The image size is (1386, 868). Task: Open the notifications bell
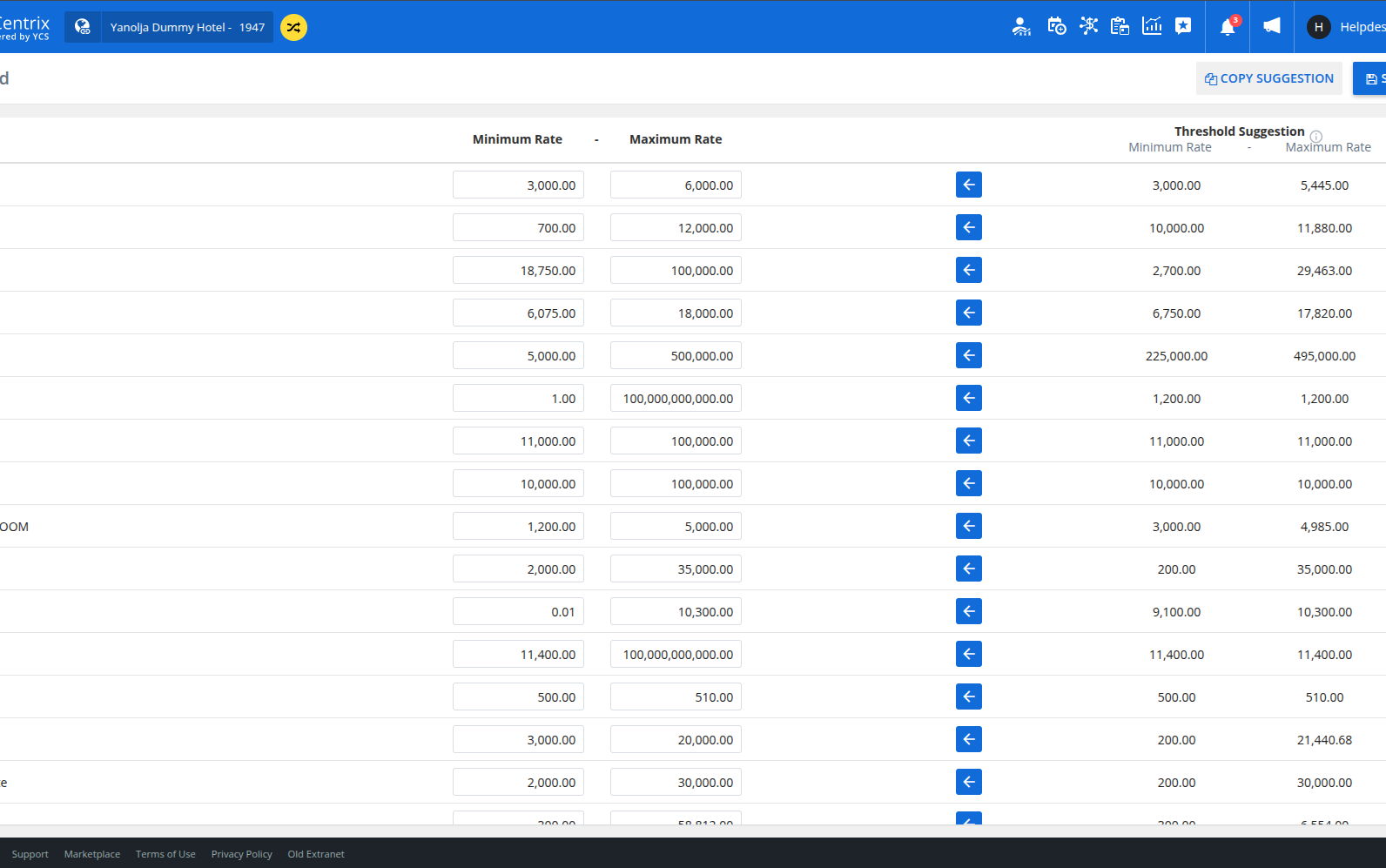pos(1228,27)
